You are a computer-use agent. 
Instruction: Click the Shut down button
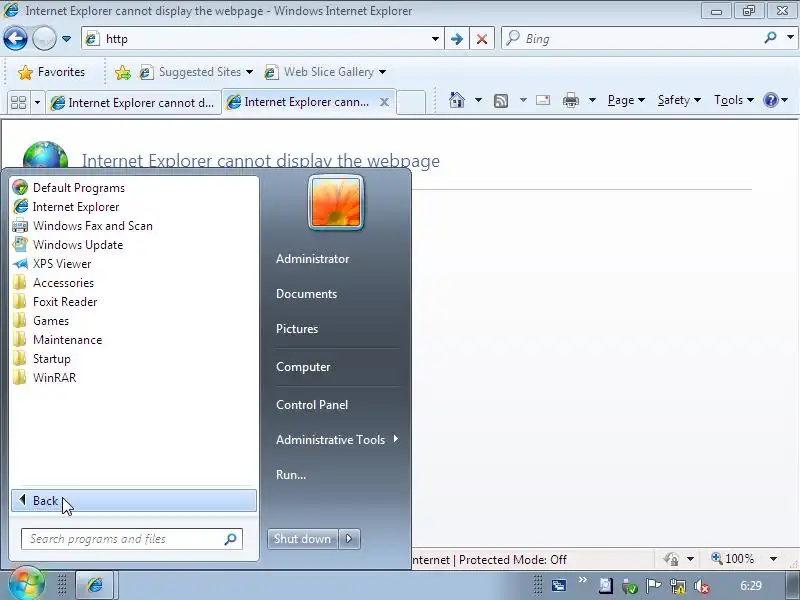pyautogui.click(x=303, y=539)
